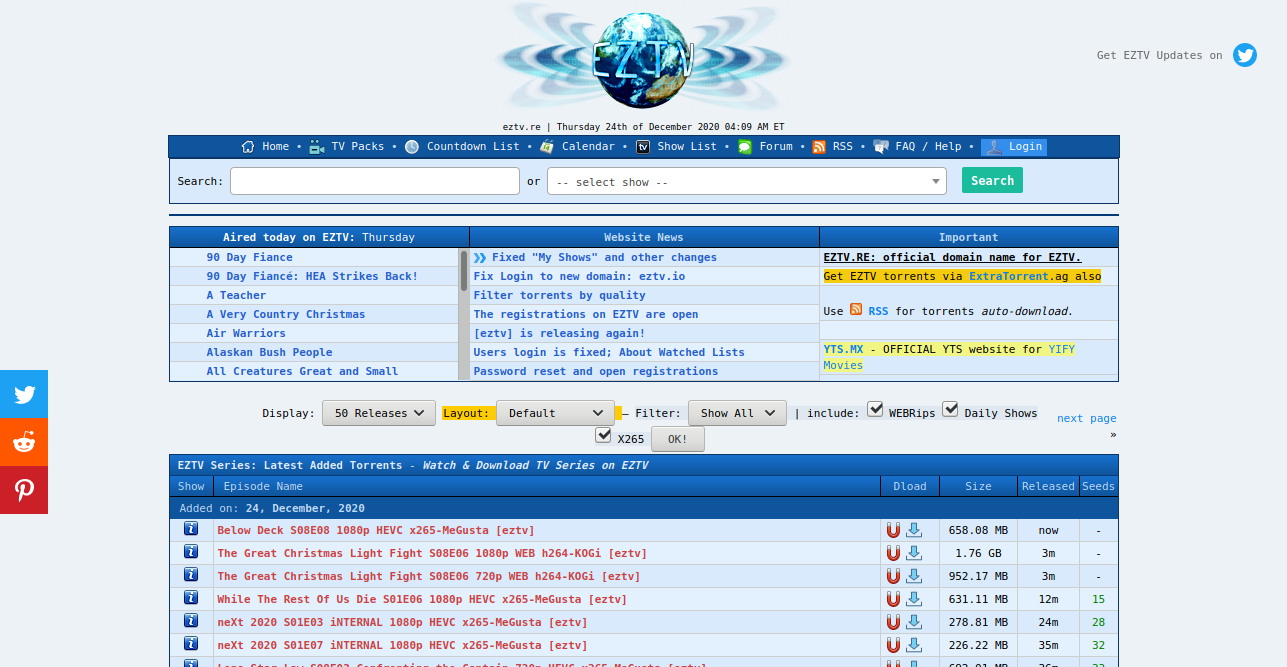Download torrent for neXt 2020 S01E07
Image resolution: width=1287 pixels, height=667 pixels.
(x=914, y=645)
